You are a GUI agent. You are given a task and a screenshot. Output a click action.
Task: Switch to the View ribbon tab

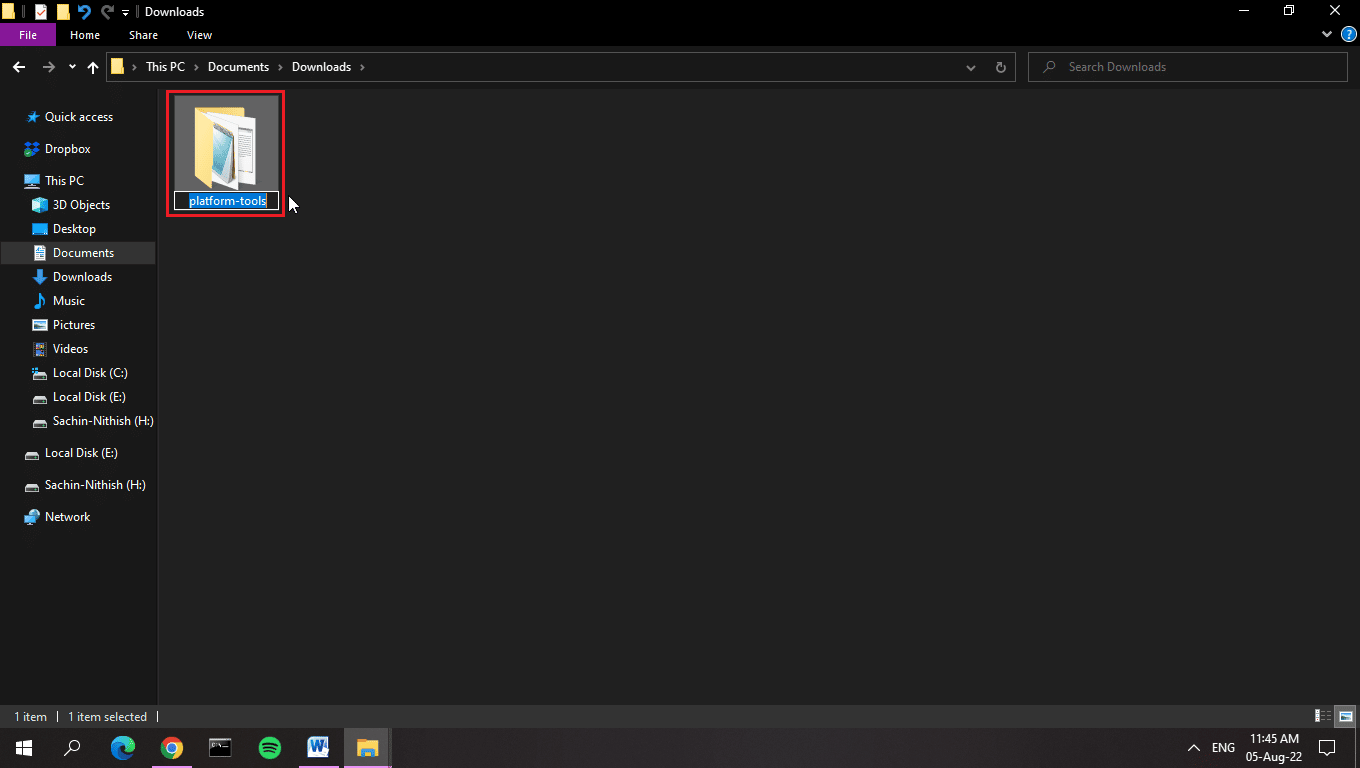pyautogui.click(x=199, y=35)
